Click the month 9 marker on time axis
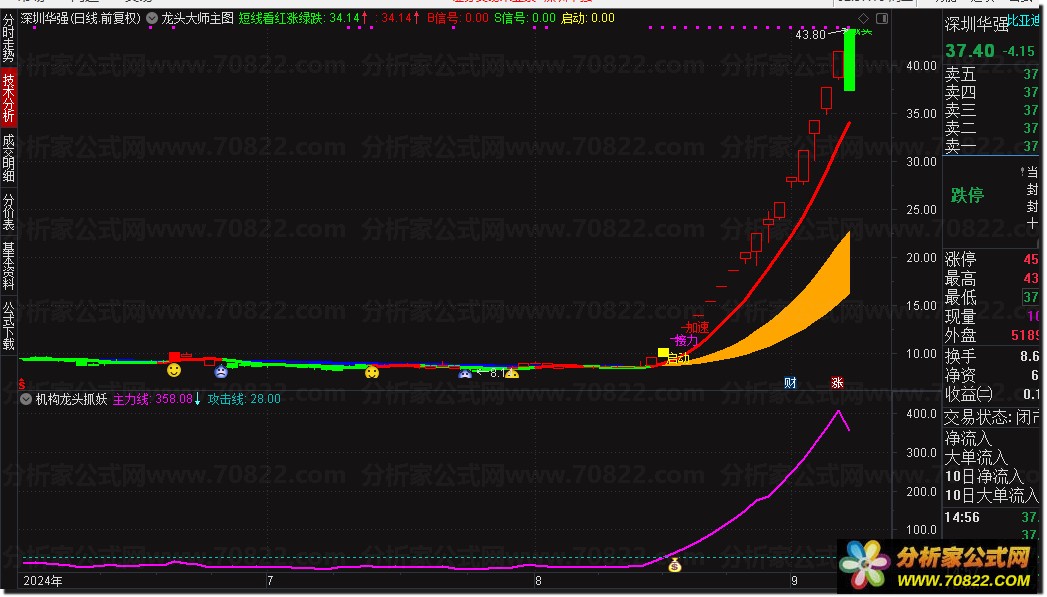The width and height of the screenshot is (1047, 597). (794, 581)
